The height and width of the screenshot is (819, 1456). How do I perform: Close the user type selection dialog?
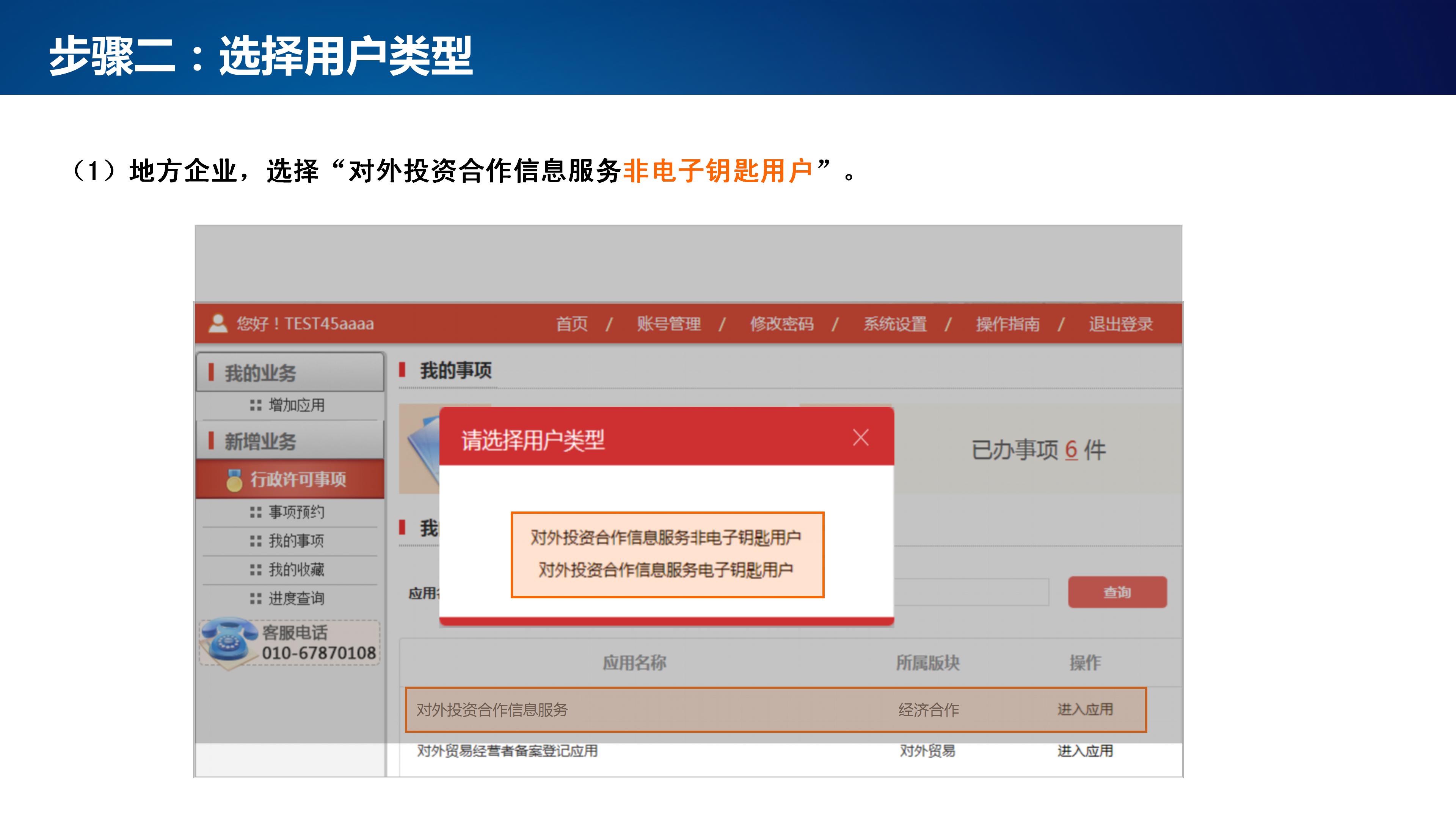[x=860, y=438]
